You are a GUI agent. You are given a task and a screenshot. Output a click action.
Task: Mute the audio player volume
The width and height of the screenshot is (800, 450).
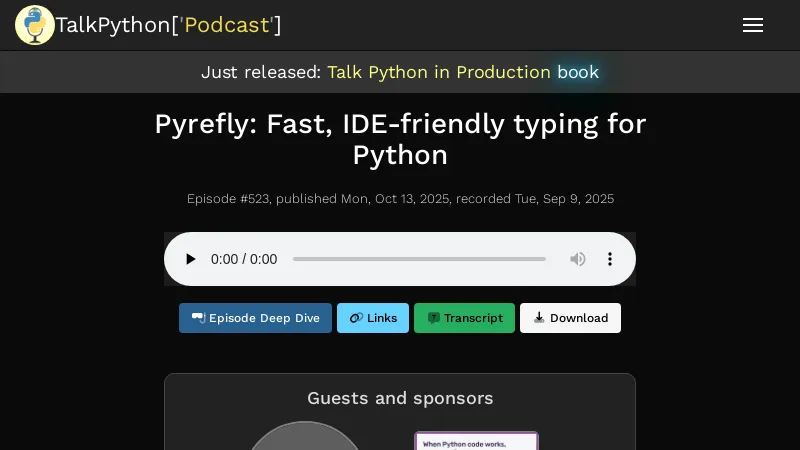tap(578, 259)
